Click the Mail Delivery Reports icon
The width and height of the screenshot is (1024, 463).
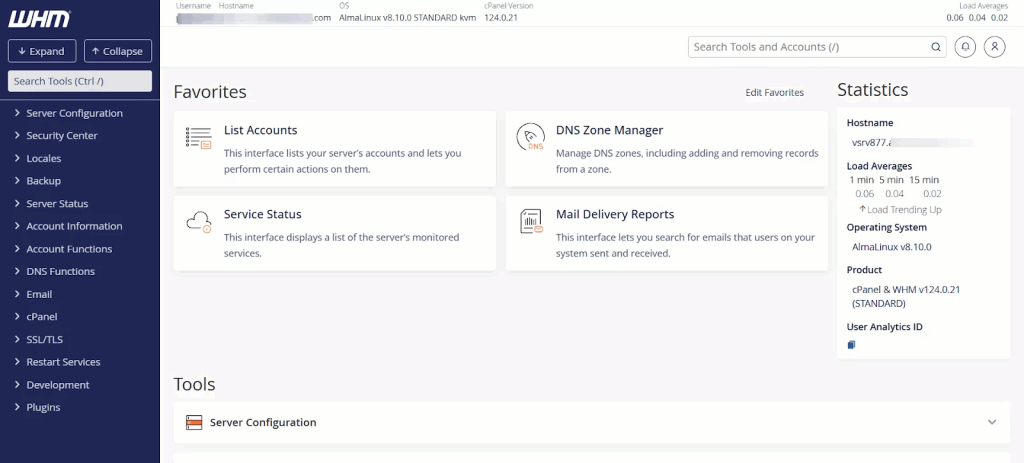[530, 222]
